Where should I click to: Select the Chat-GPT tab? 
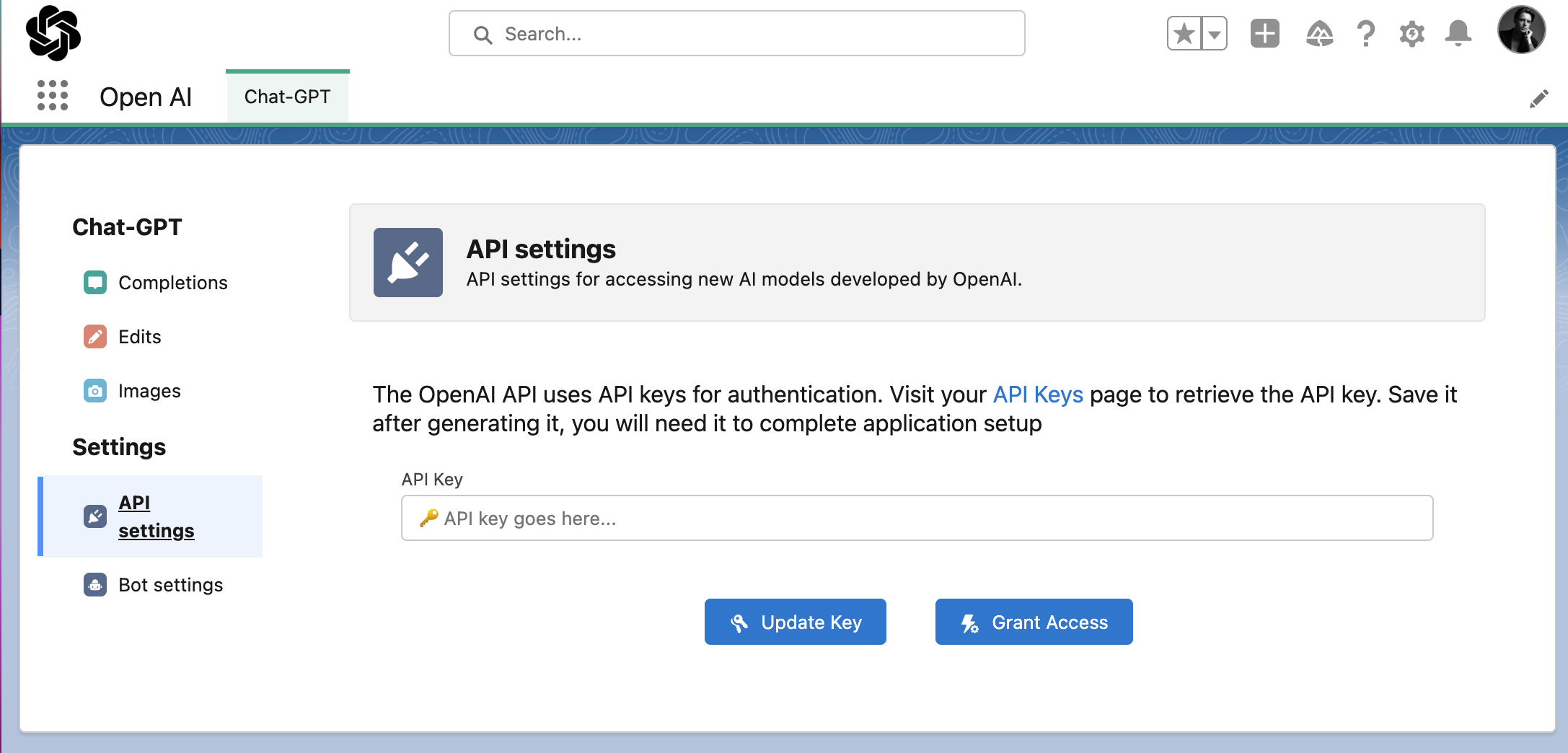click(288, 97)
